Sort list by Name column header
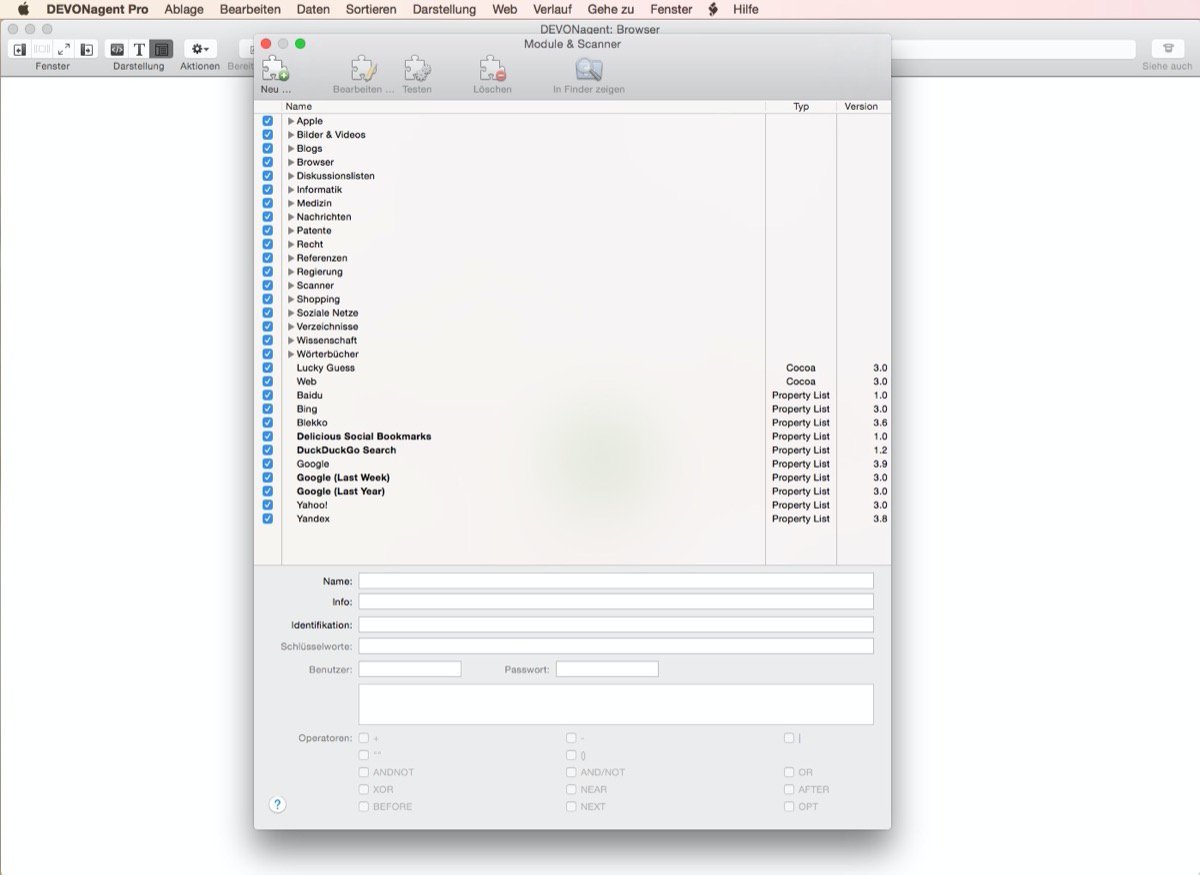Screen dimensions: 1200x875 click(524, 106)
